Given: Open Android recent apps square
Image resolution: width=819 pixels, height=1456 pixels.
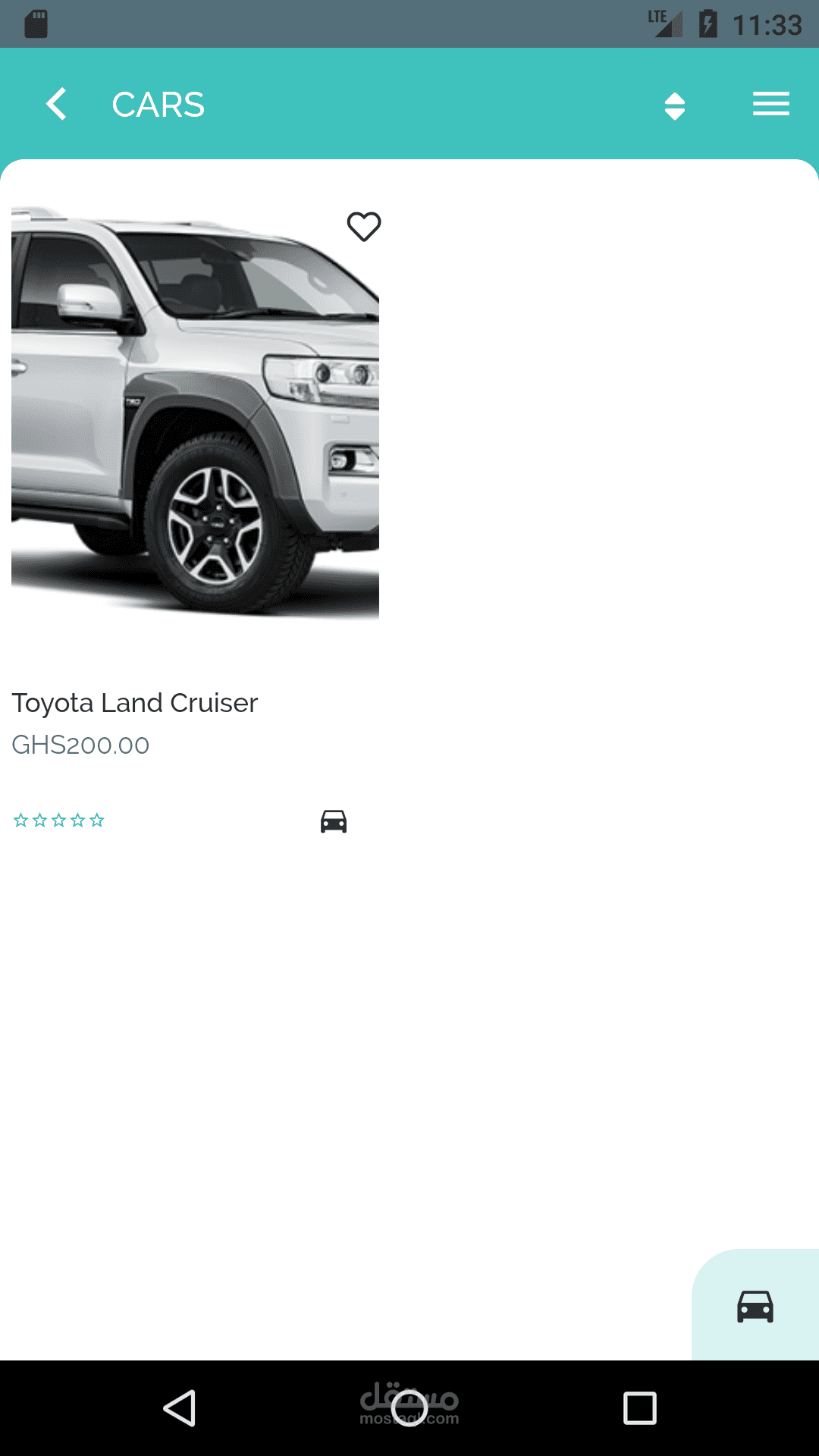Looking at the screenshot, I should 639,1408.
